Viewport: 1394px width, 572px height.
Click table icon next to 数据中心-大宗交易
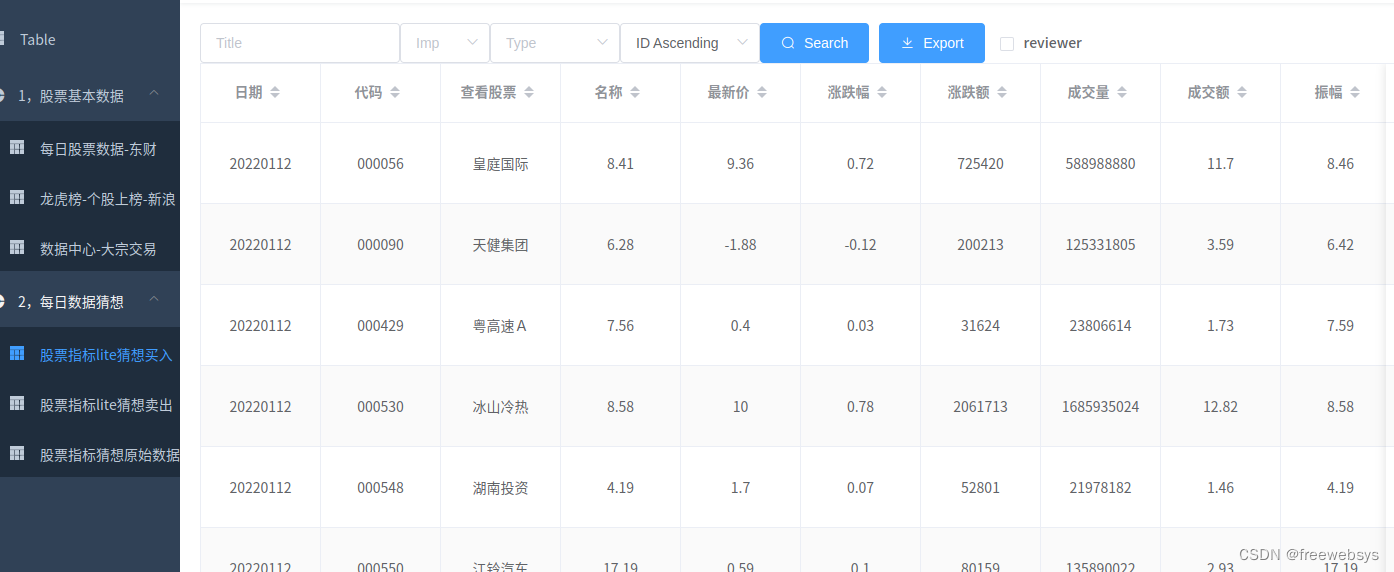pos(17,247)
